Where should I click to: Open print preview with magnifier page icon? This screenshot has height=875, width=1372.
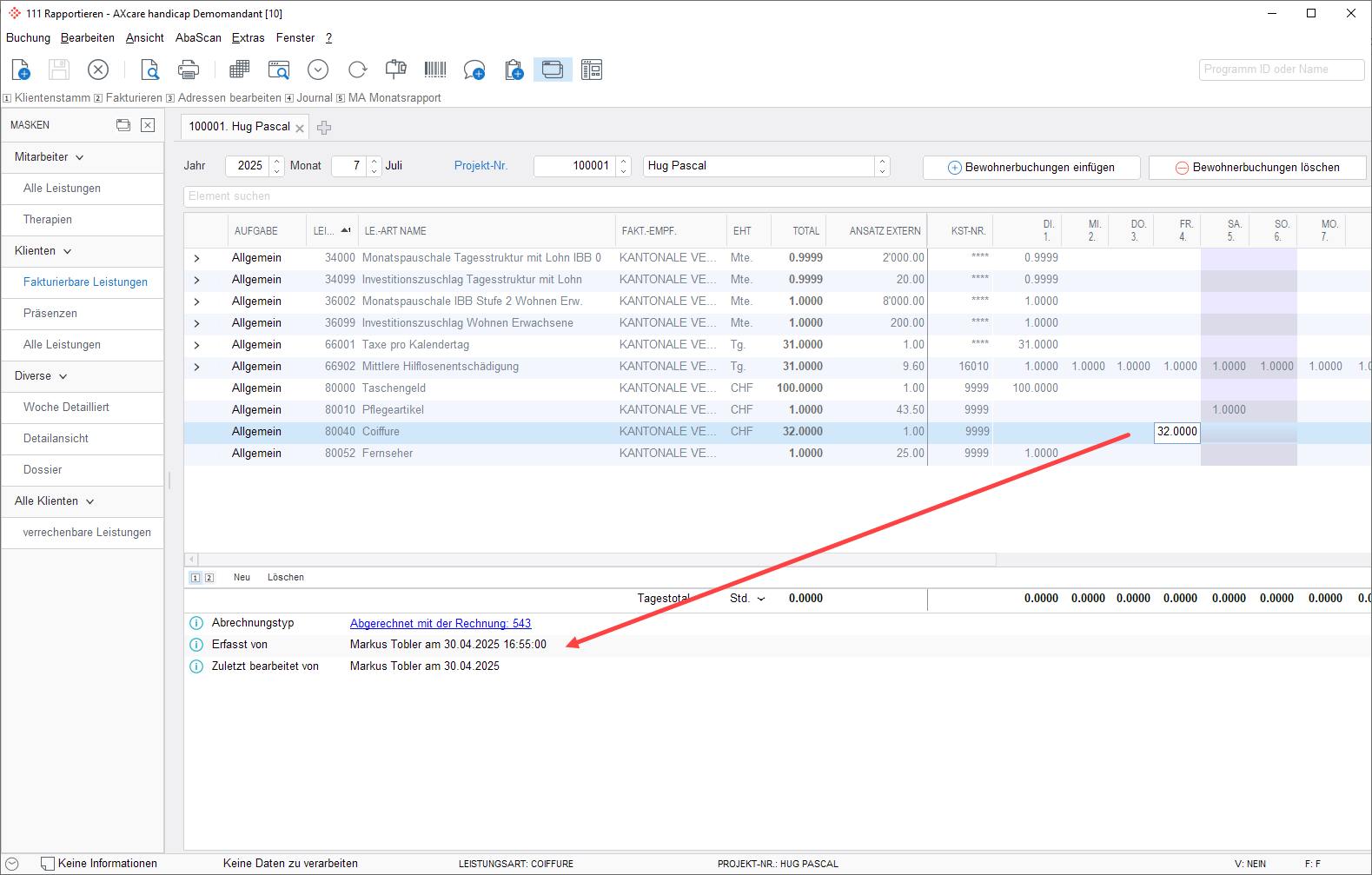point(149,70)
